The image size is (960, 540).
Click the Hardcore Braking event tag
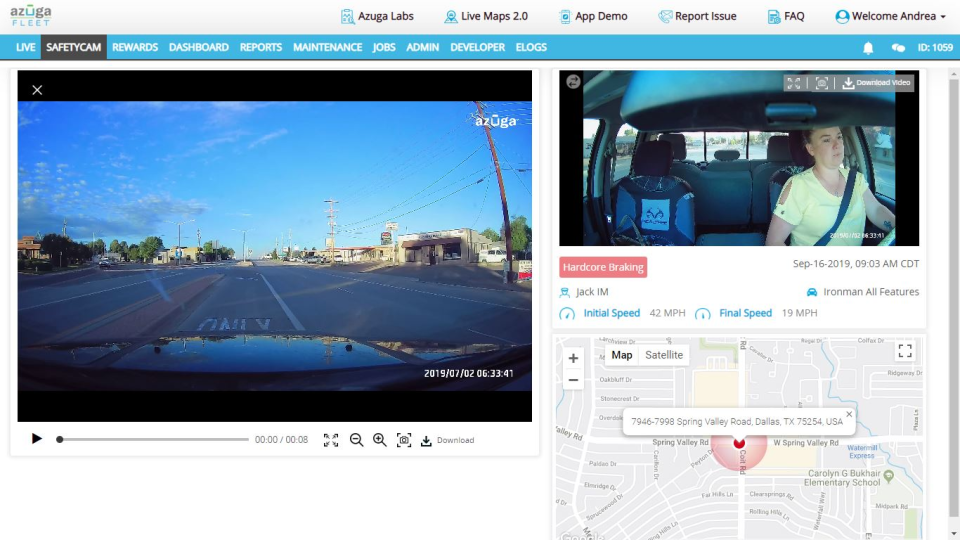(x=603, y=267)
